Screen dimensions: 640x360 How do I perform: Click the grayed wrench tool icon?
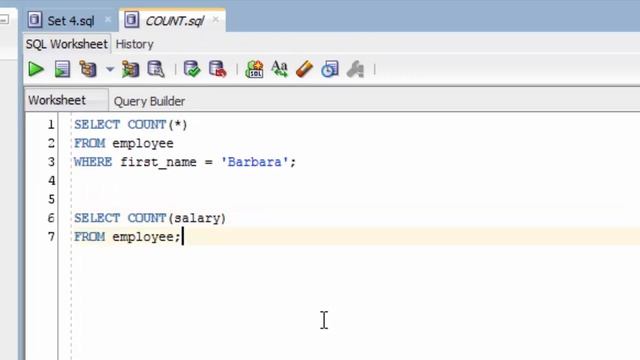355,69
